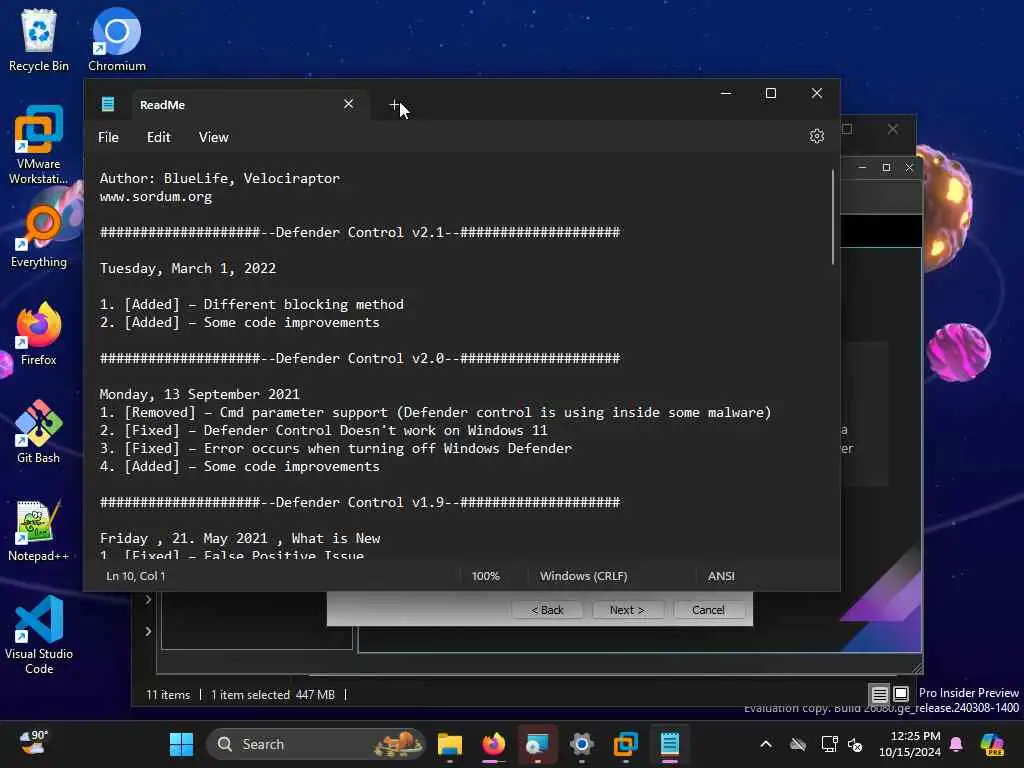Switch Explorer to large icons view
1024x768 pixels.
[901, 694]
